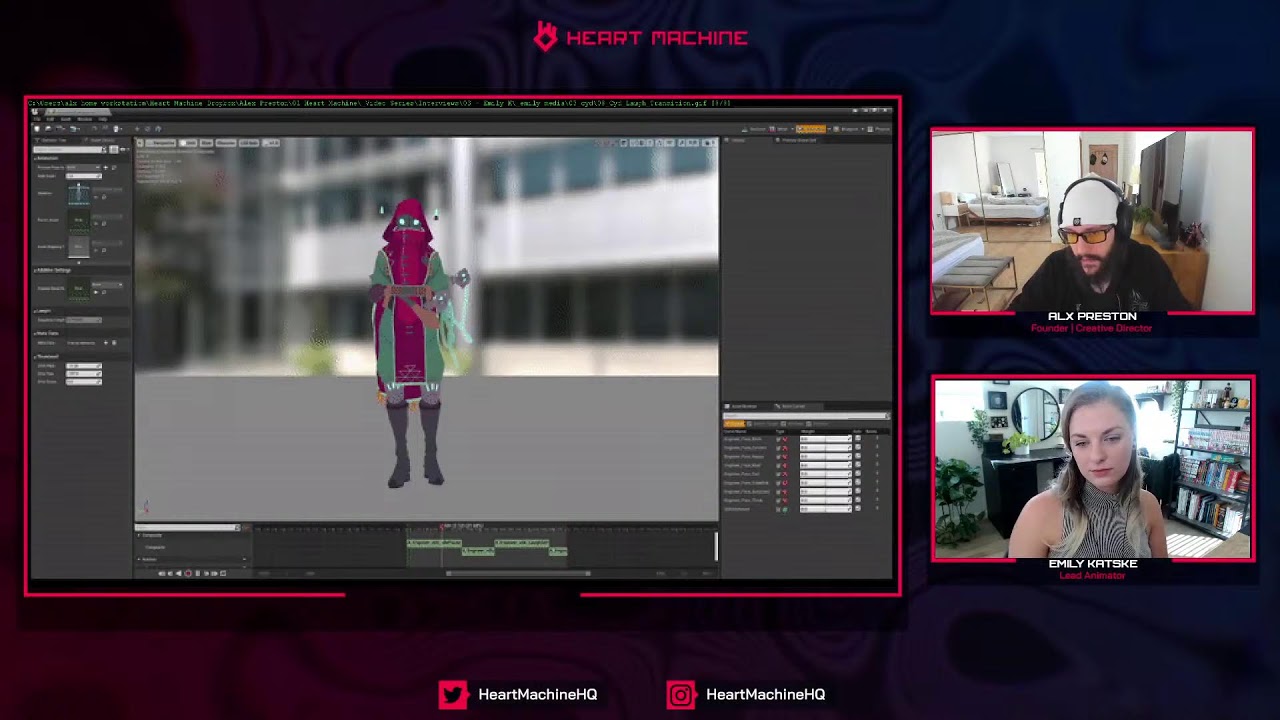This screenshot has height=720, width=1280.
Task: Click the Show viewport button
Action: [x=206, y=143]
